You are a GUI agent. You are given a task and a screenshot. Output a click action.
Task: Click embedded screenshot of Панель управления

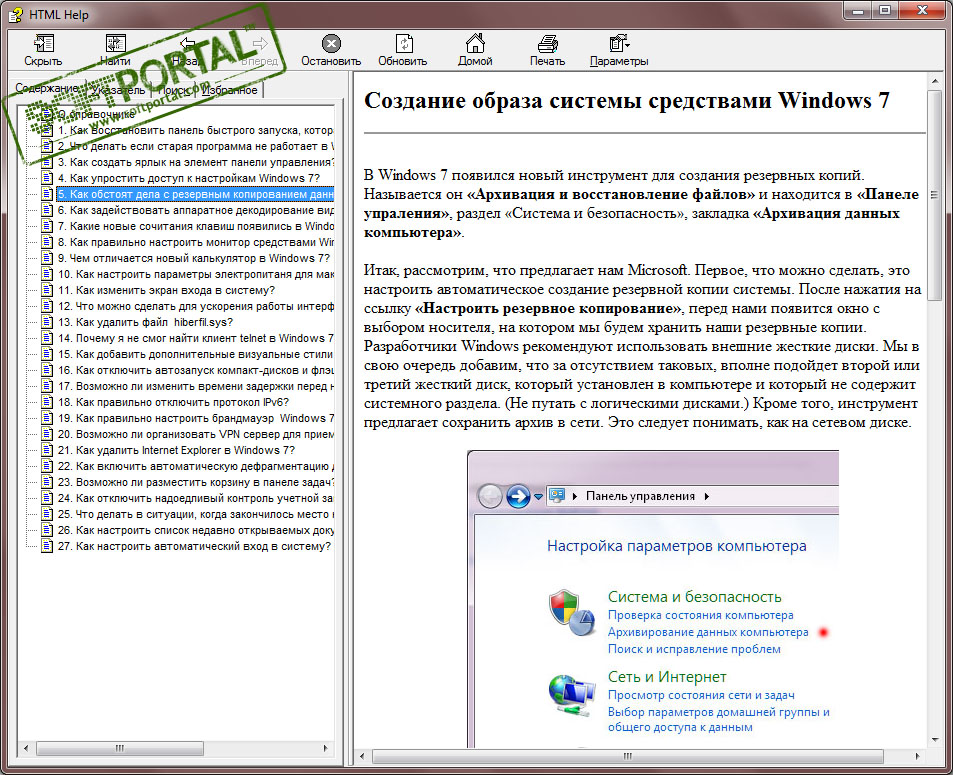(653, 599)
